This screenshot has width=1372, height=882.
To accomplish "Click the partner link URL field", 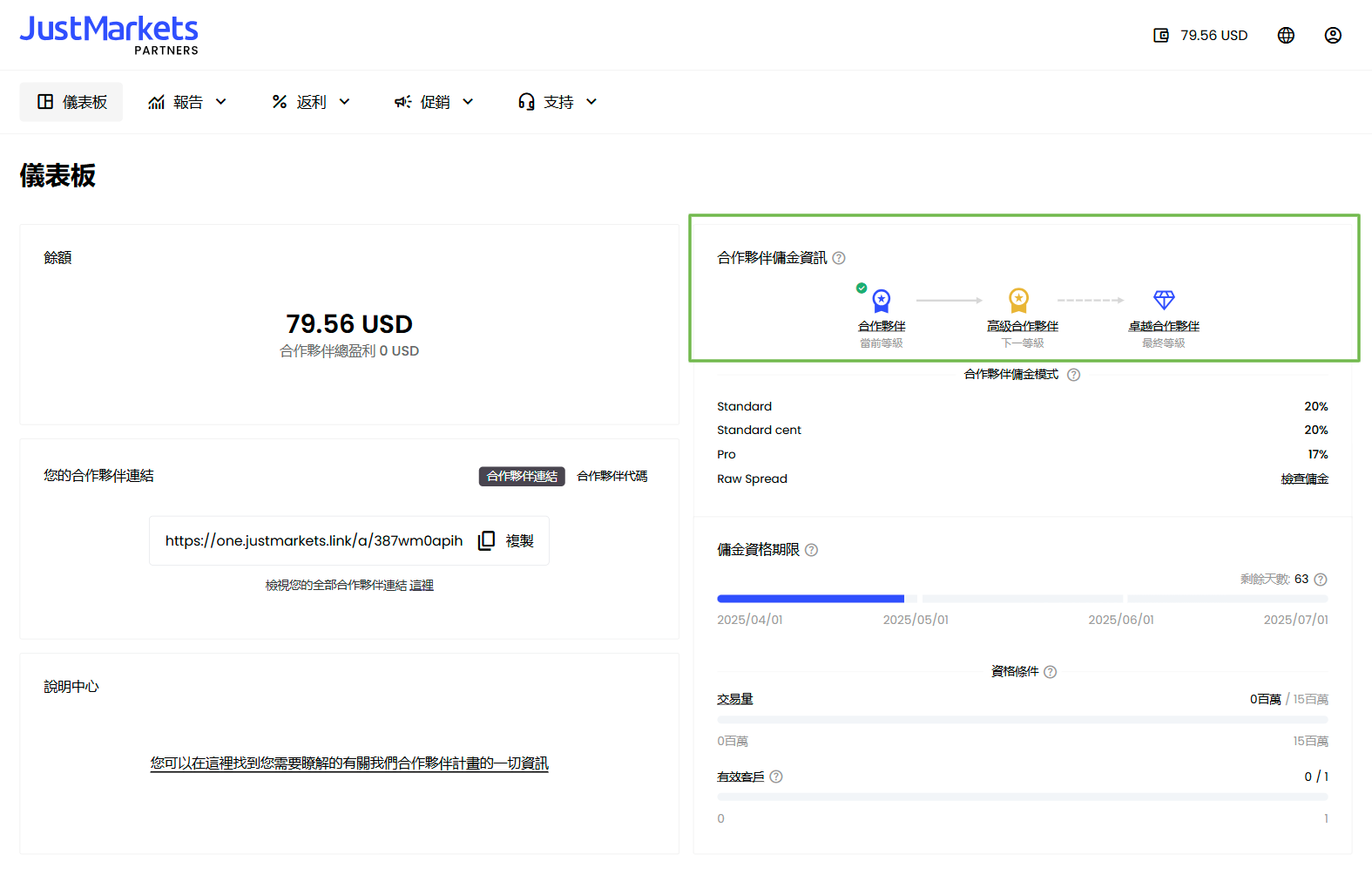I will click(x=349, y=541).
